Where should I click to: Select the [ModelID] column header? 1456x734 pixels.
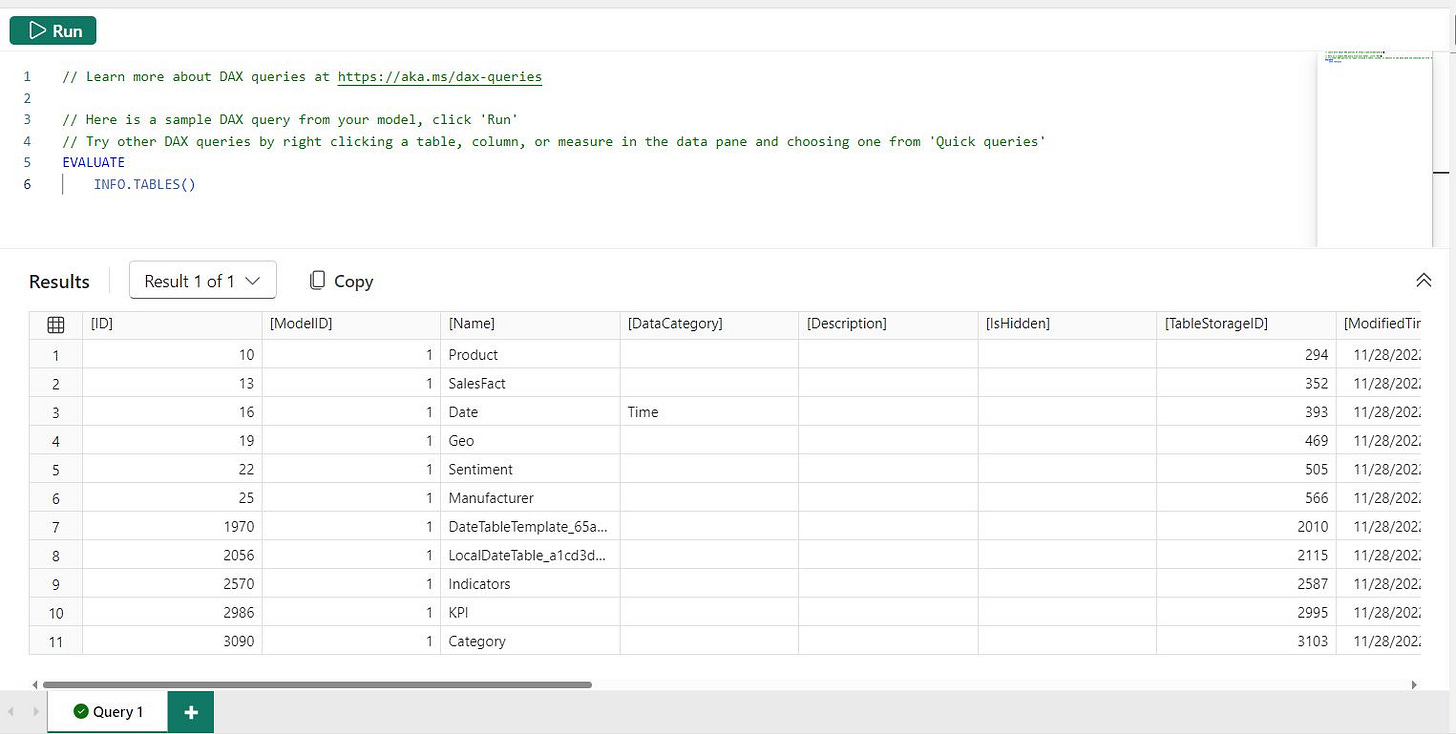[x=351, y=324]
